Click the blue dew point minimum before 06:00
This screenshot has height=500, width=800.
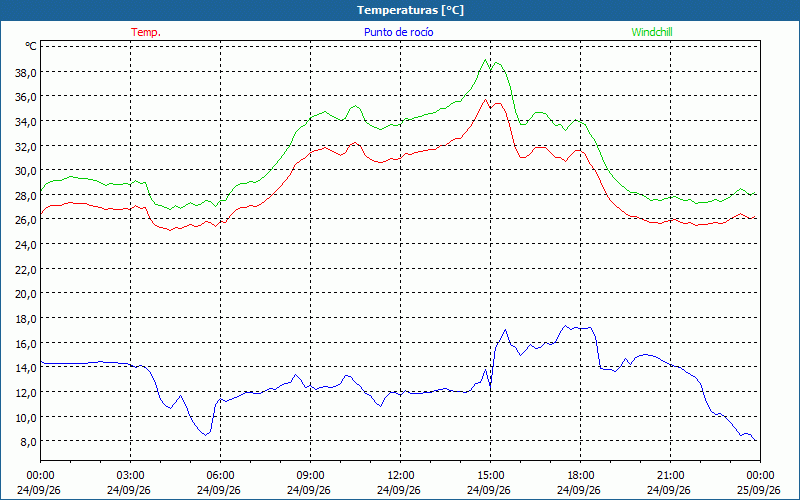[206, 435]
